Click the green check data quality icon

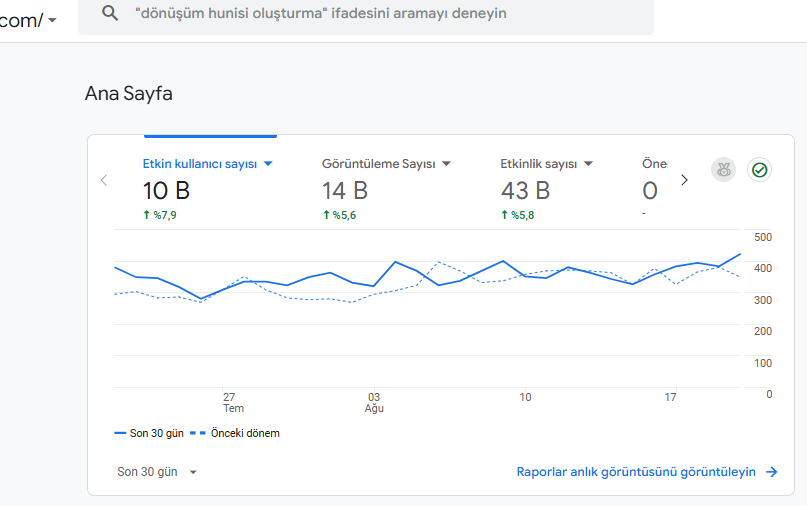pos(759,169)
